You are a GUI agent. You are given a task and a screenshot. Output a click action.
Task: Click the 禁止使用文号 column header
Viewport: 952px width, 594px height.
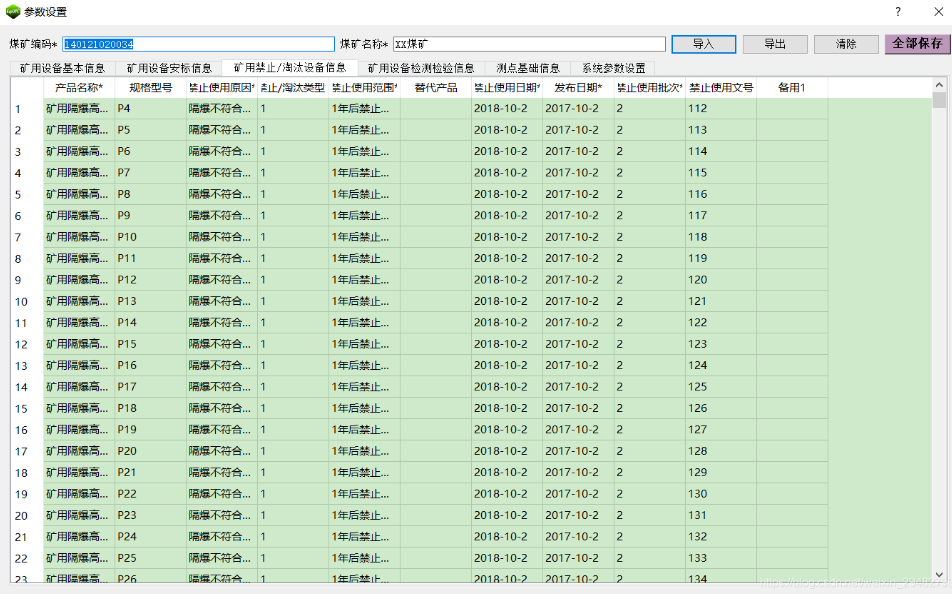point(721,88)
